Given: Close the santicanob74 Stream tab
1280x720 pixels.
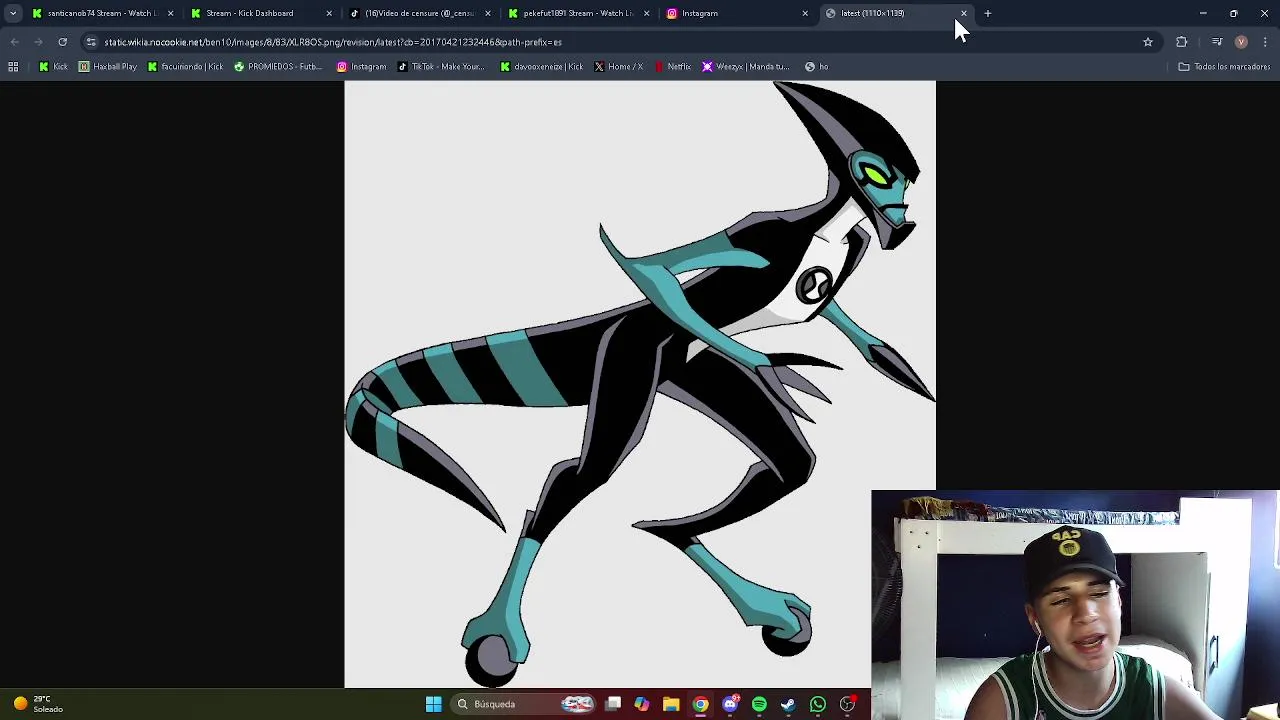Looking at the screenshot, I should point(170,13).
